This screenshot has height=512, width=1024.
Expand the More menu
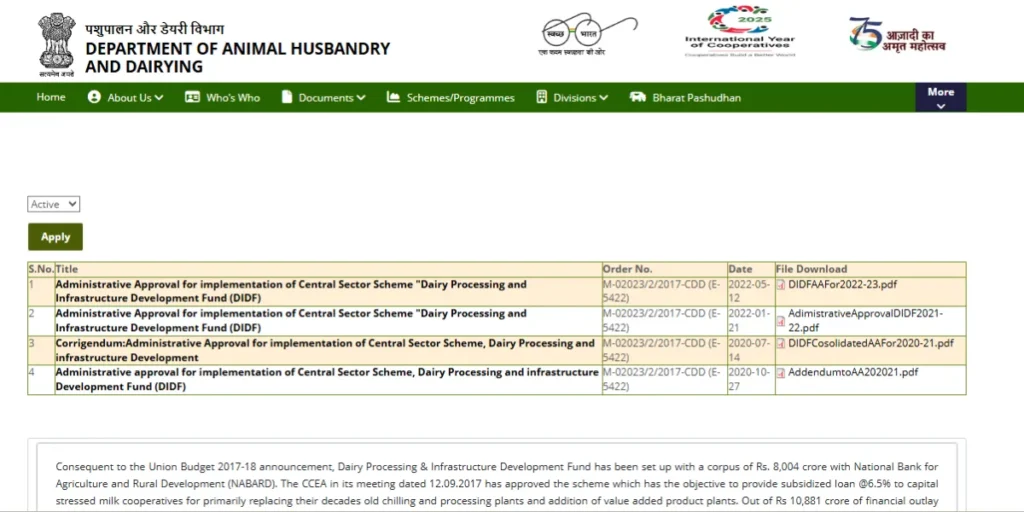940,97
